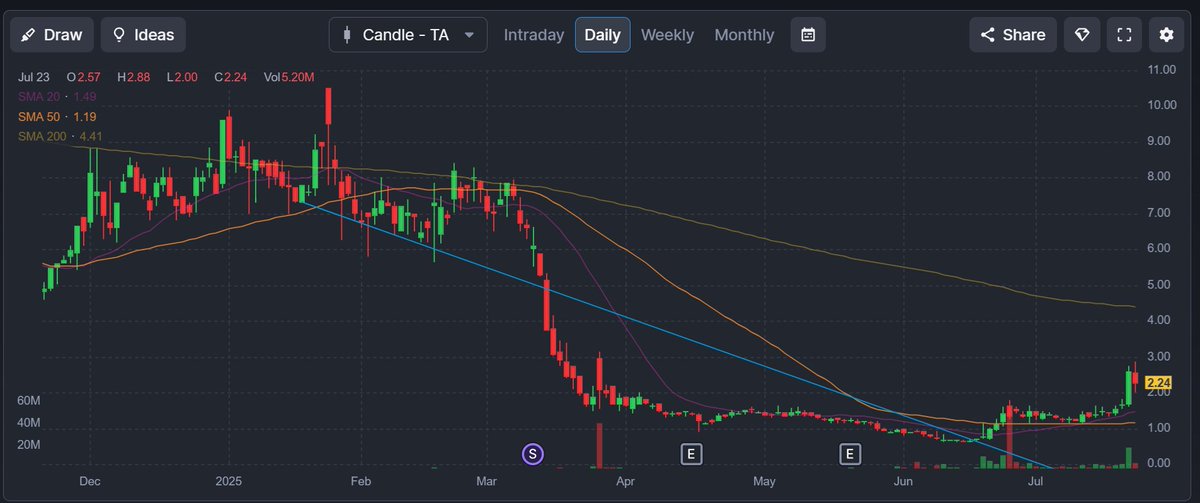
Task: Click the dropdown arrow next to Candle - TA
Action: click(469, 35)
